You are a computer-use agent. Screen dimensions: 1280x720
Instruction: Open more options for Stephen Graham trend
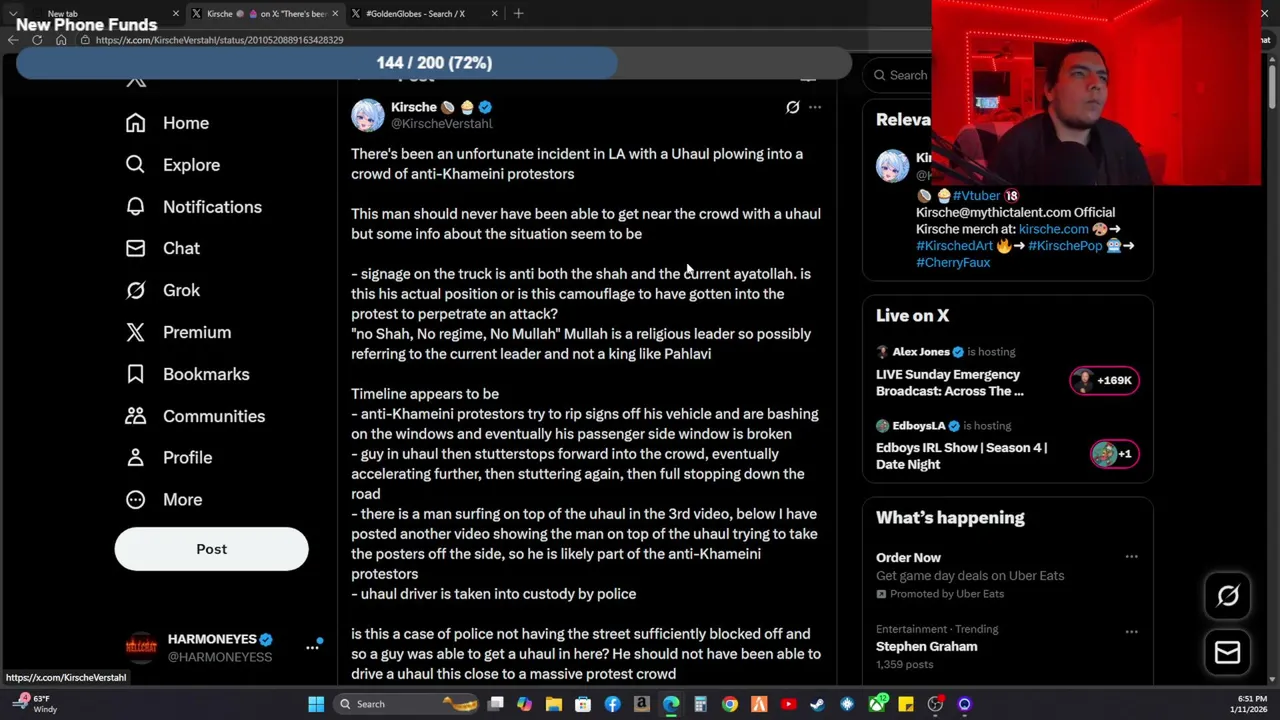[x=1131, y=632]
